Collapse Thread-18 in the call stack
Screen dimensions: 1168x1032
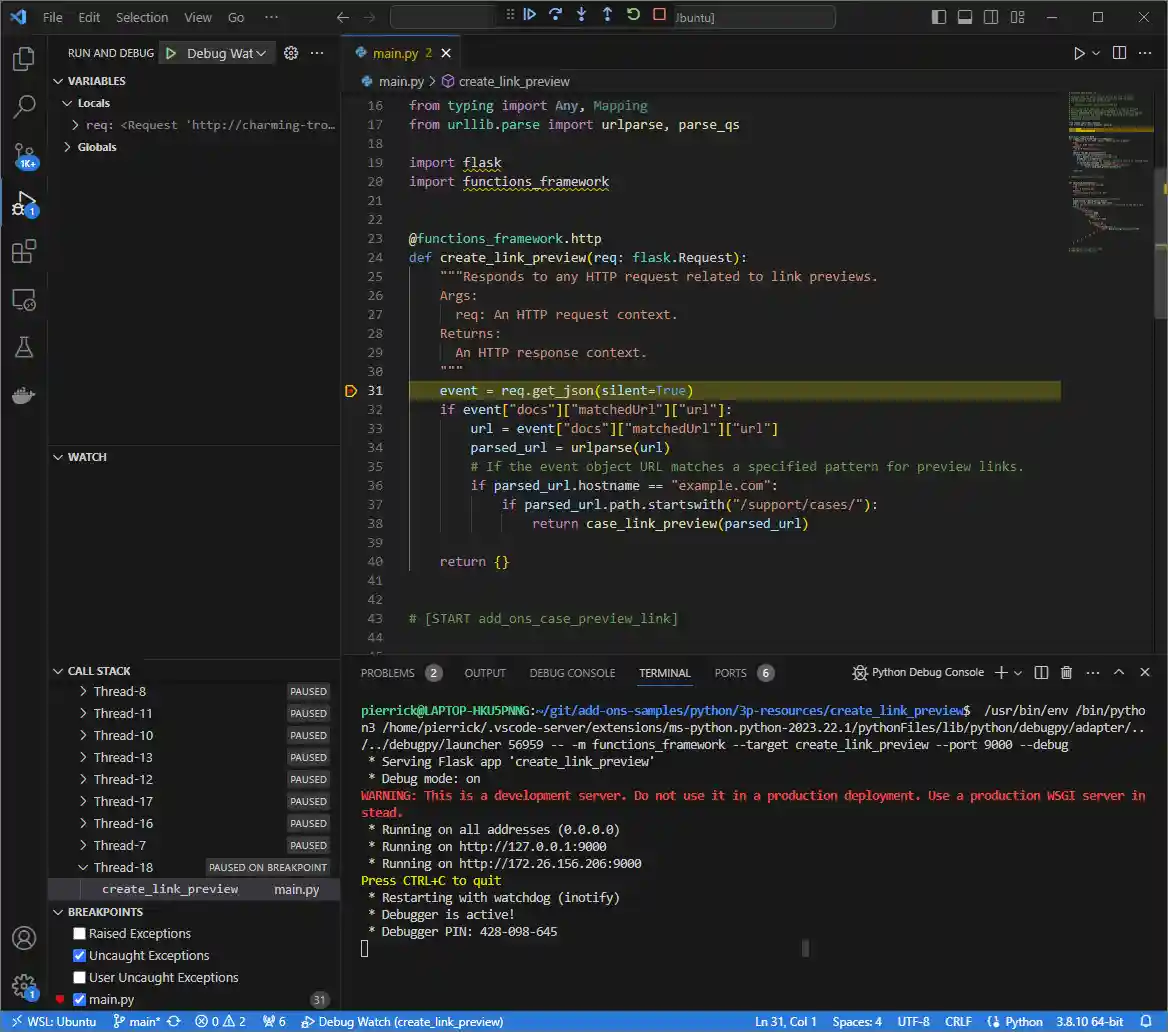point(84,868)
